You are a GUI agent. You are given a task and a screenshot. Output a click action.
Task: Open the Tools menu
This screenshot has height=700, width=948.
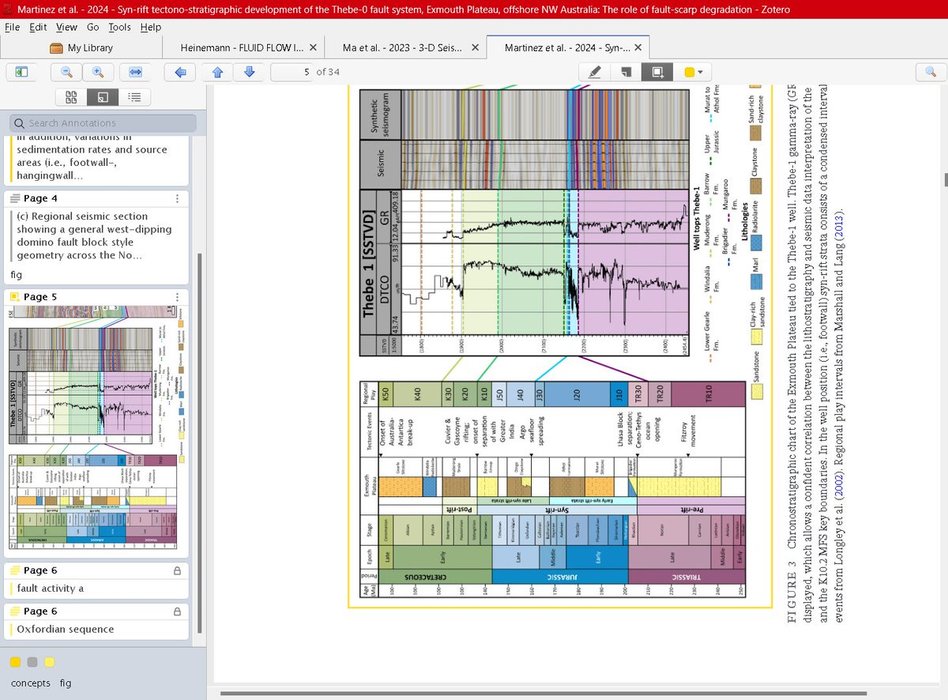[120, 27]
